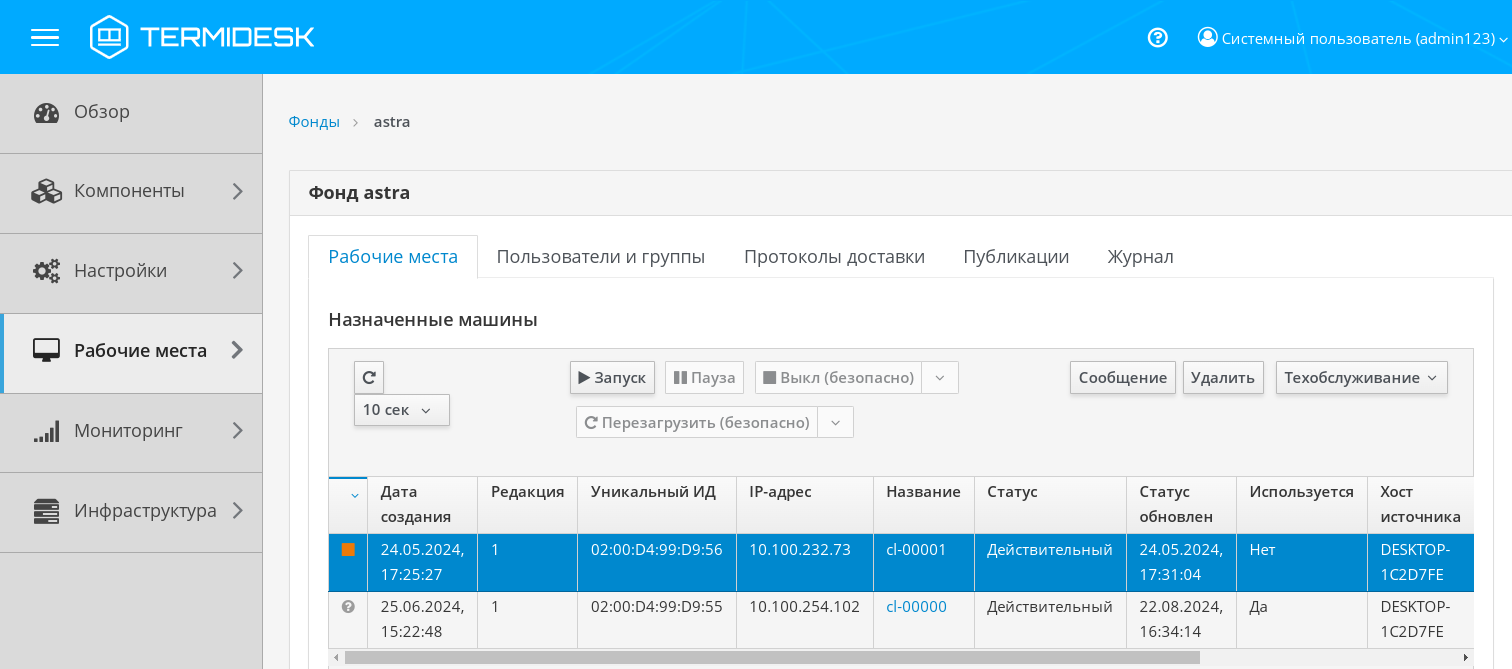Open the 10 сек refresh interval dropdown
This screenshot has height=669, width=1512.
401,410
